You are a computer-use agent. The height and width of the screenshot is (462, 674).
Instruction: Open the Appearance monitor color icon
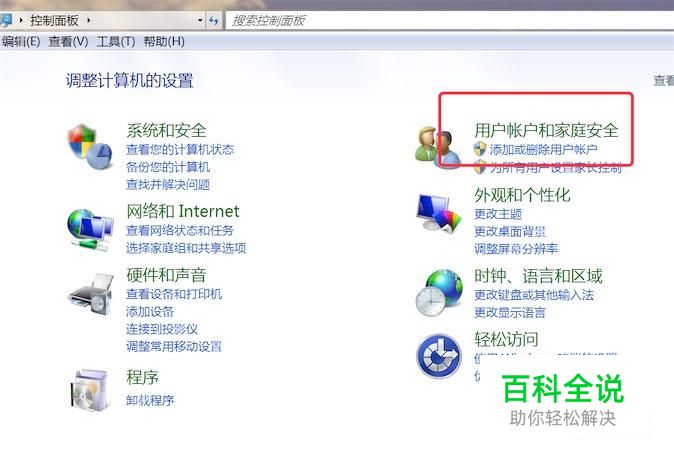(438, 213)
